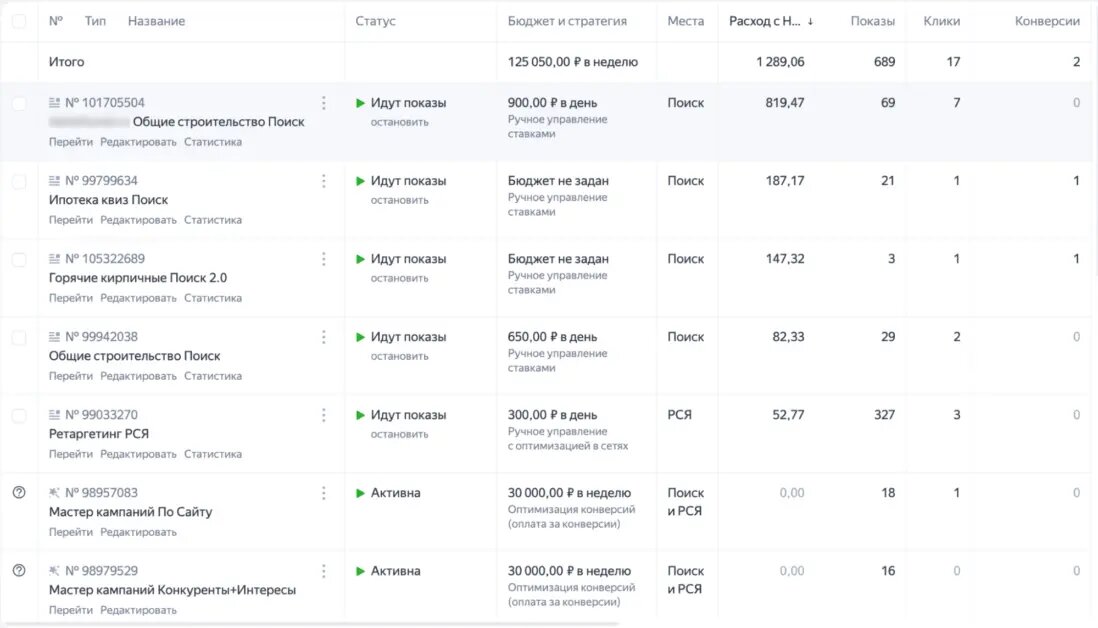1098x628 pixels.
Task: Click the Статус column header
Action: click(x=376, y=21)
